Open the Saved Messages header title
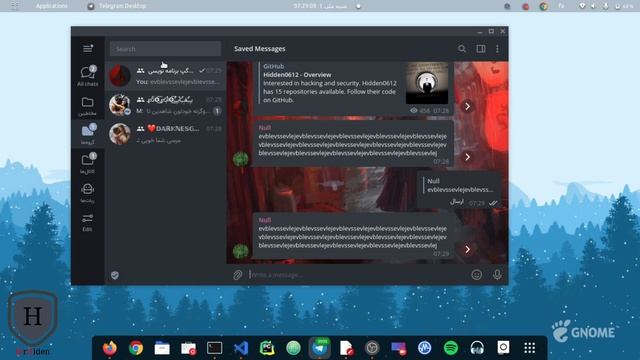Image resolution: width=640 pixels, height=360 pixels. [260, 49]
